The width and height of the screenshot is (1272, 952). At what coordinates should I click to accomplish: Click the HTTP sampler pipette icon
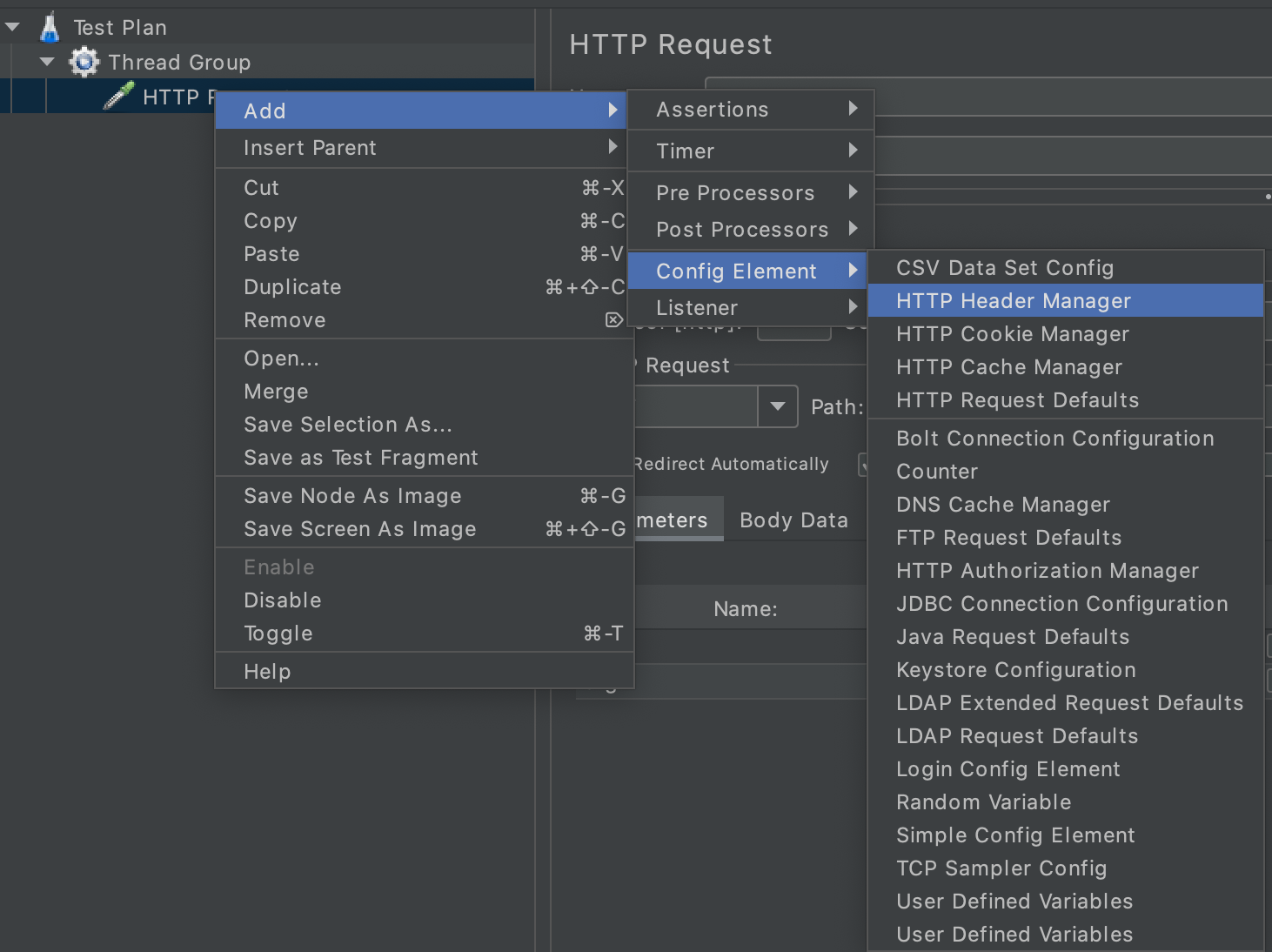pos(118,96)
